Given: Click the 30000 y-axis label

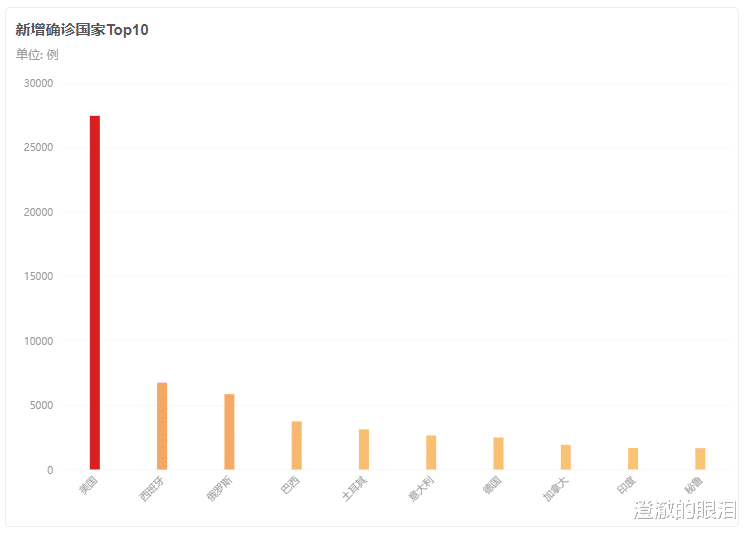Looking at the screenshot, I should point(38,83).
